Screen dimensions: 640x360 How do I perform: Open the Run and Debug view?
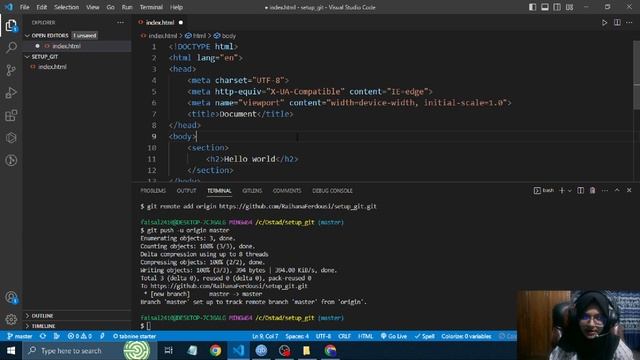click(11, 93)
